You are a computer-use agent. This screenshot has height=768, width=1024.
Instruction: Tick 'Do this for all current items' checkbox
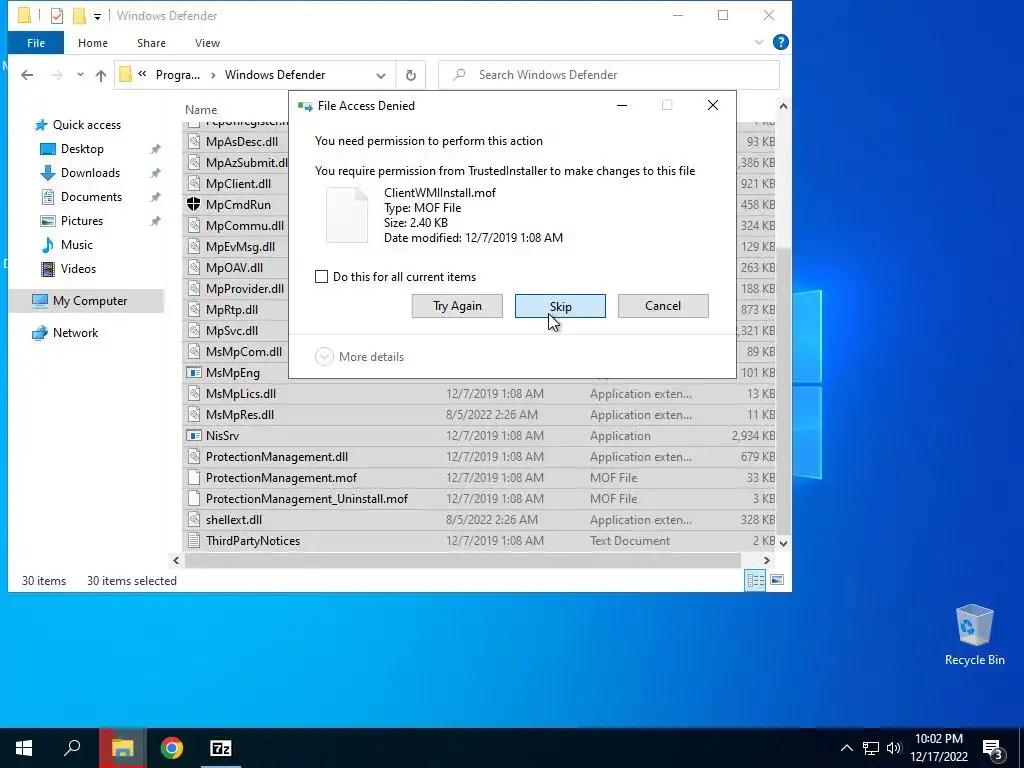(321, 277)
